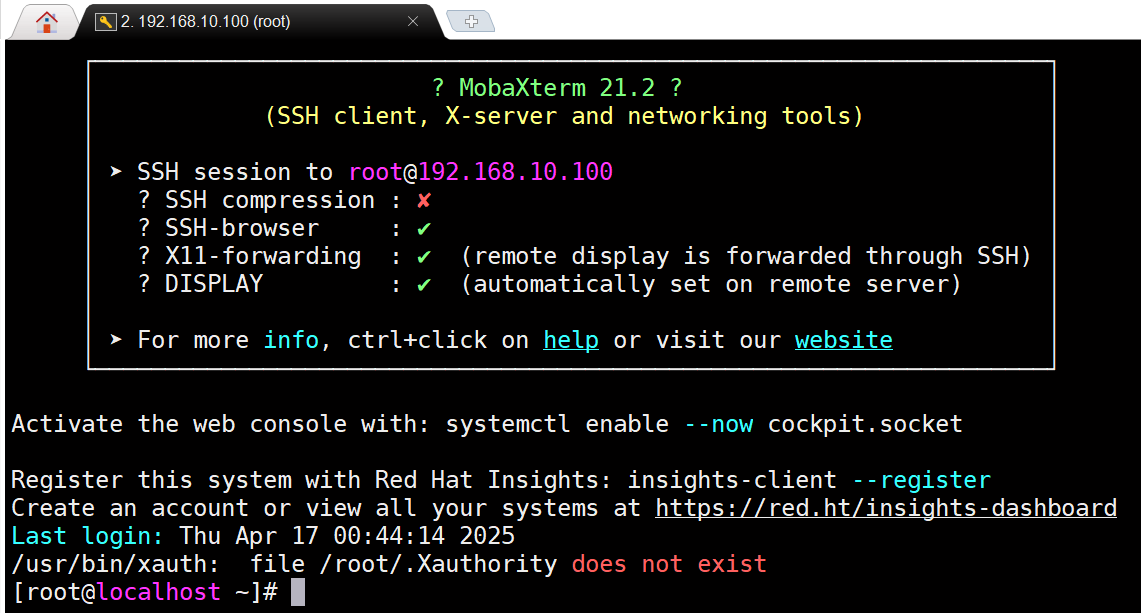Click the 'MobaXterm 21.2' title text
1141x613 pixels.
click(557, 88)
